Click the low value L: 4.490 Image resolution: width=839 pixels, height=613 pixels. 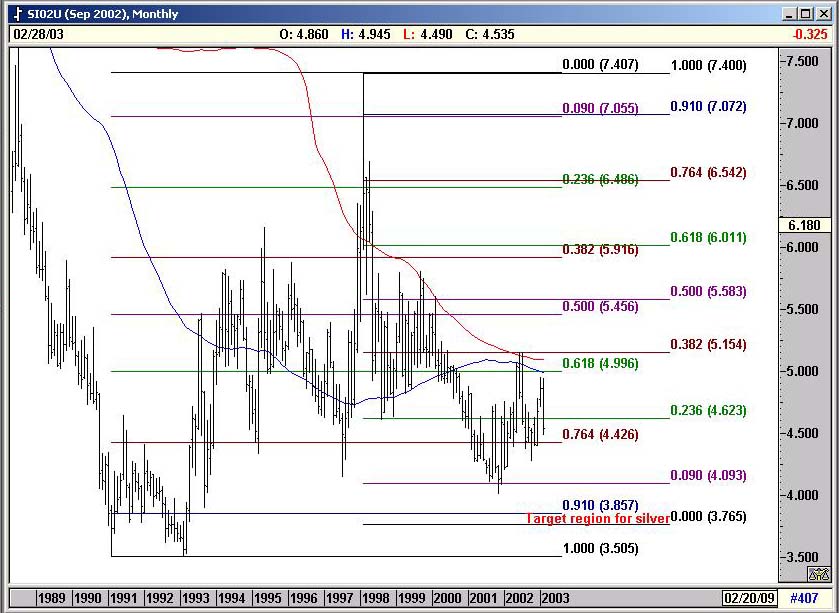pos(428,34)
